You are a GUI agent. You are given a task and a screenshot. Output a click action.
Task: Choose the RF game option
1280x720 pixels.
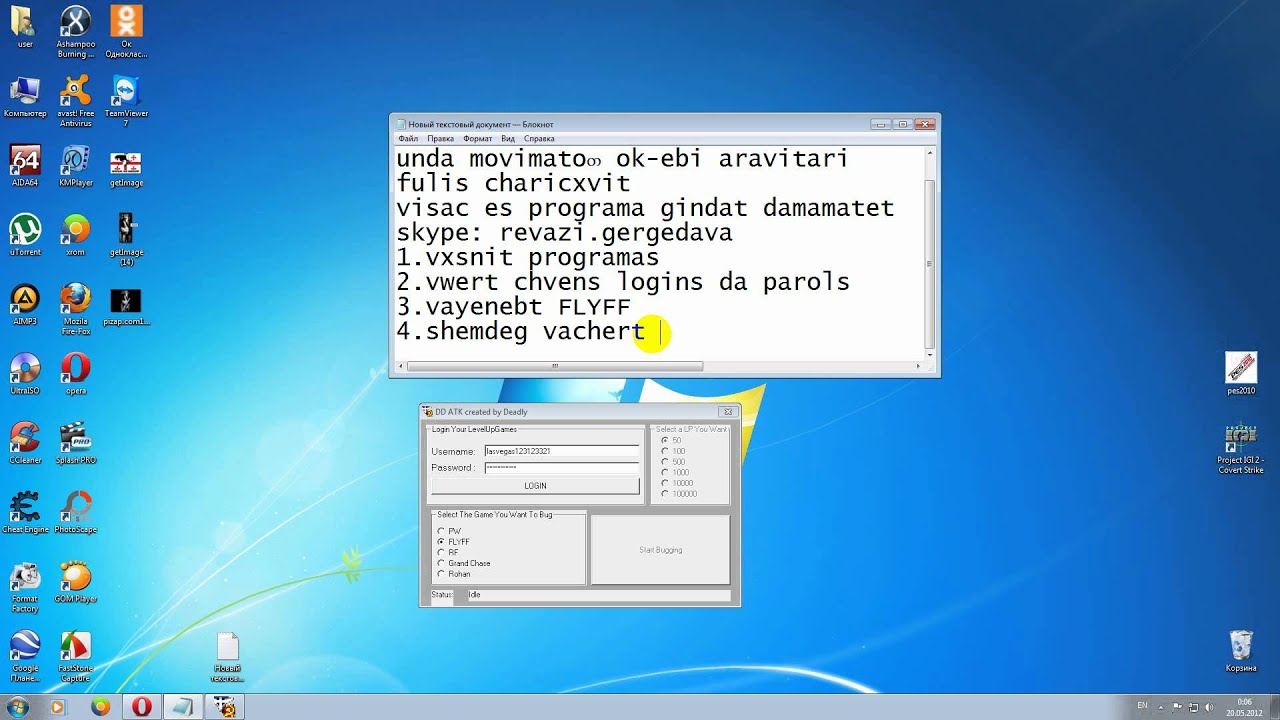441,552
